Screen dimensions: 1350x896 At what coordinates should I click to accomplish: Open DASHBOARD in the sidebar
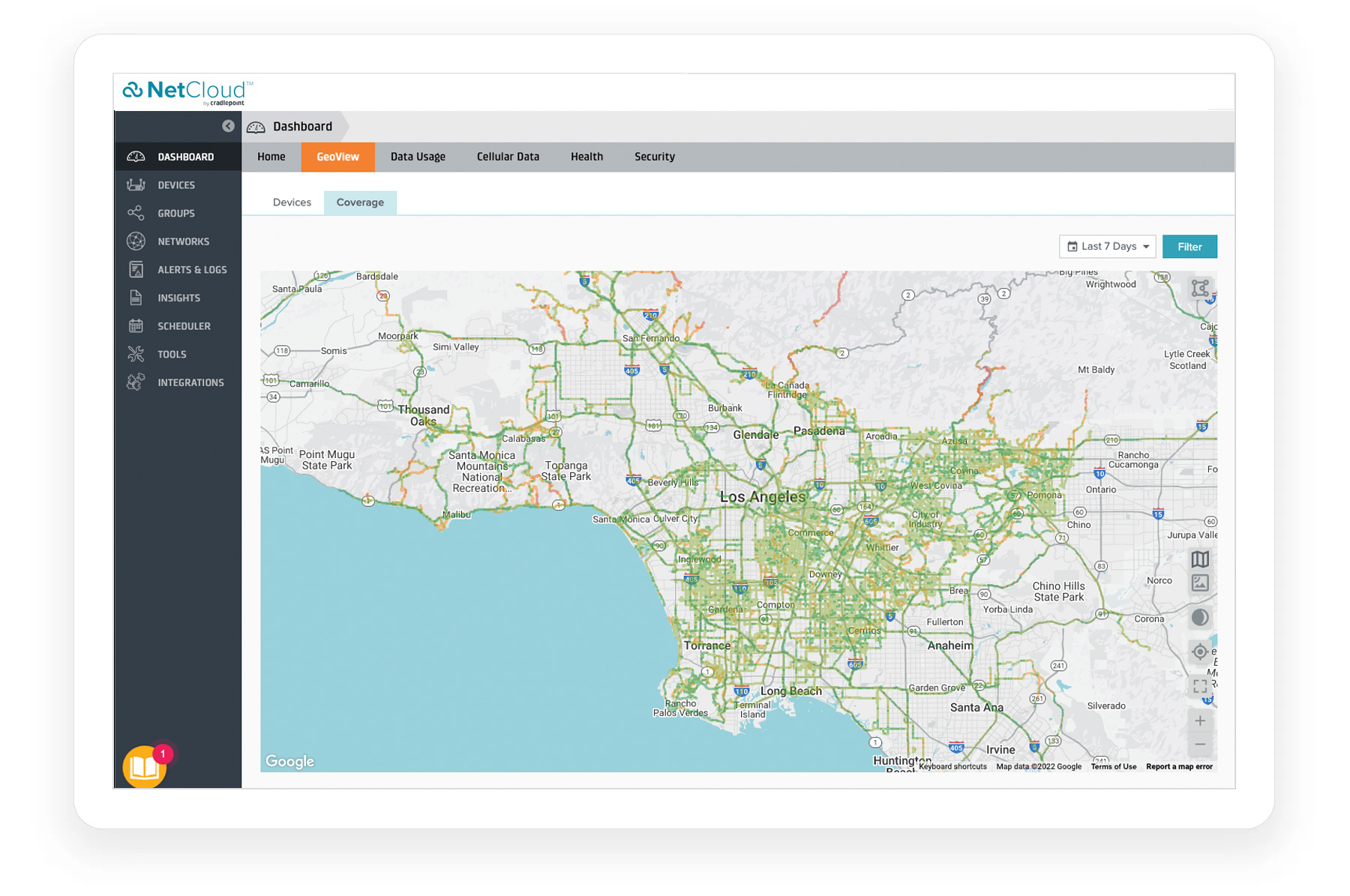(178, 157)
